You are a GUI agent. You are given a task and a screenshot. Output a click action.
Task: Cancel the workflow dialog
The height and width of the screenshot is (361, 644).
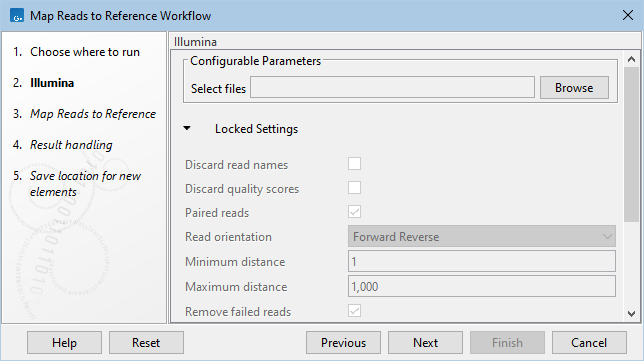click(589, 343)
